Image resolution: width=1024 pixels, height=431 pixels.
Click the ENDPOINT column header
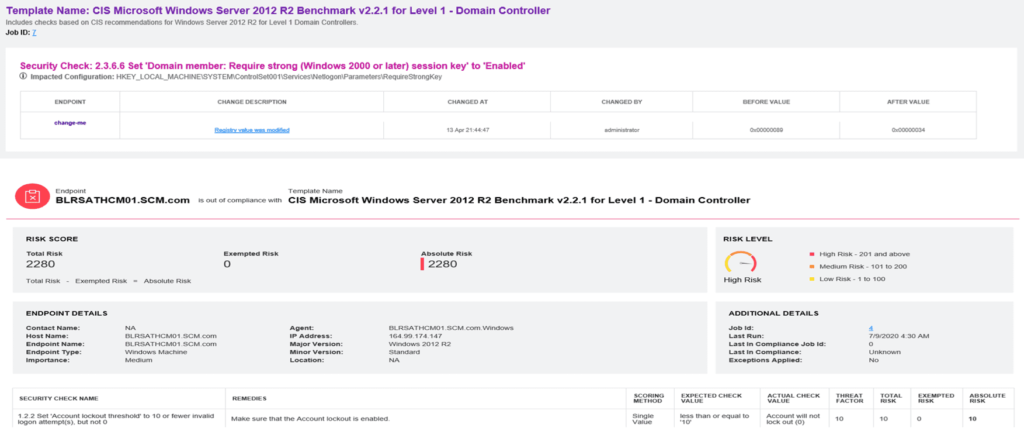(x=70, y=102)
